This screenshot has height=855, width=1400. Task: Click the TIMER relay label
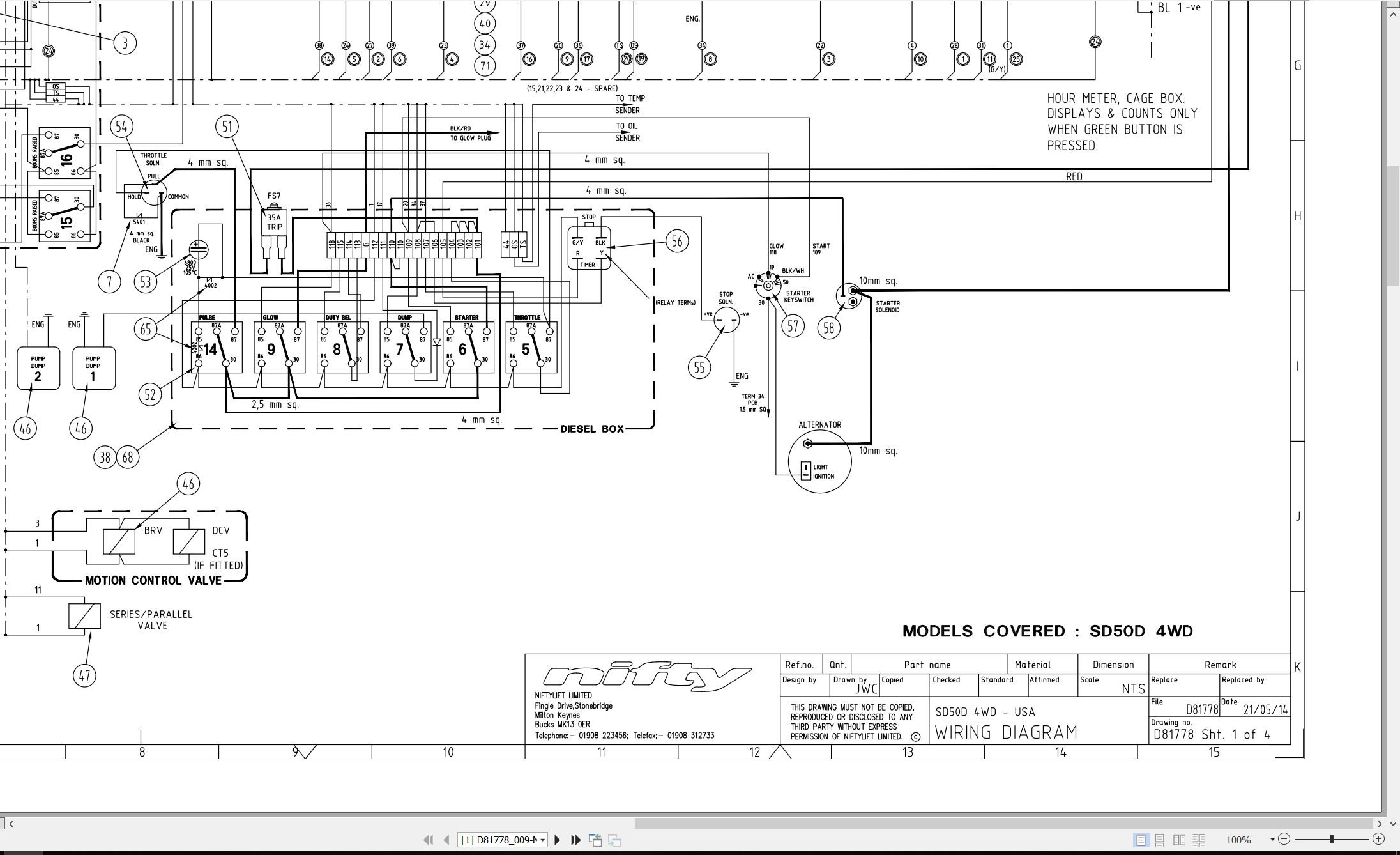coord(588,265)
